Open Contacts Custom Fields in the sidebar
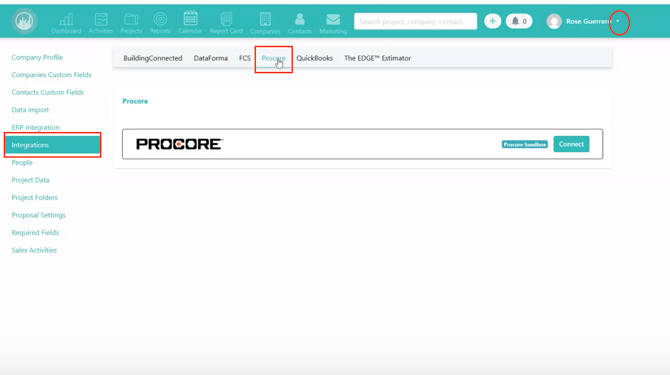This screenshot has width=670, height=375. tap(47, 92)
